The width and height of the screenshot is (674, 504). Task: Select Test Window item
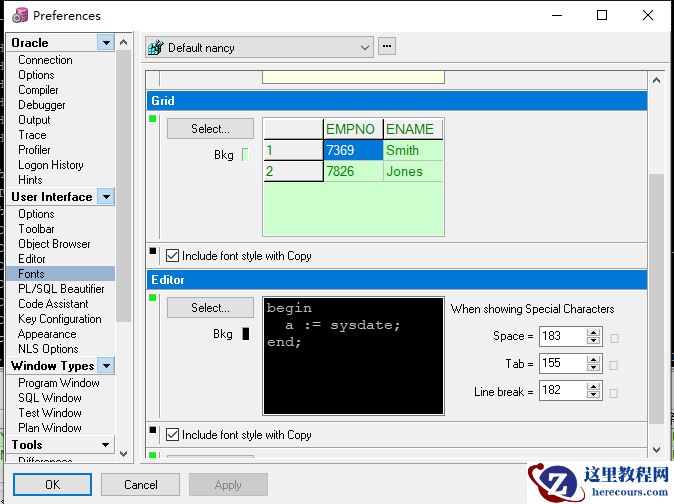(49, 413)
